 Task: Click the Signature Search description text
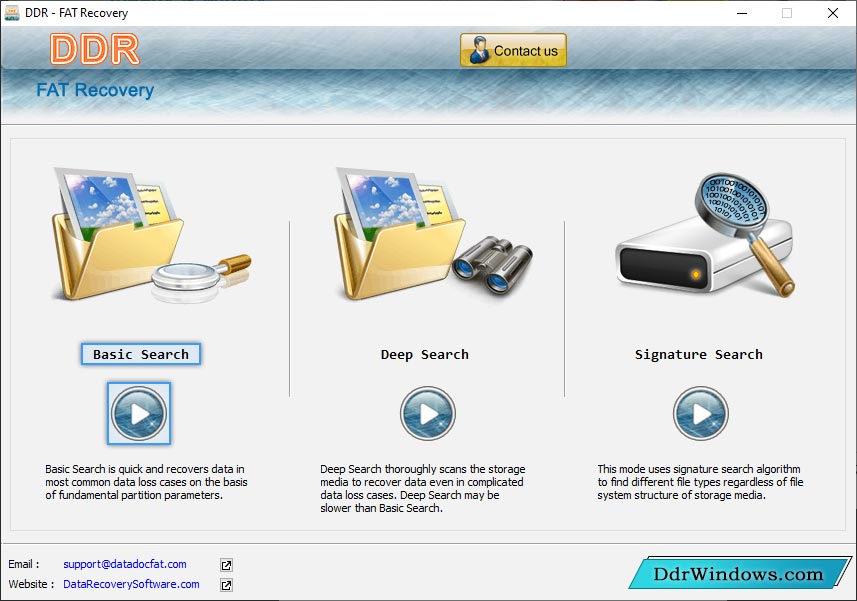700,482
